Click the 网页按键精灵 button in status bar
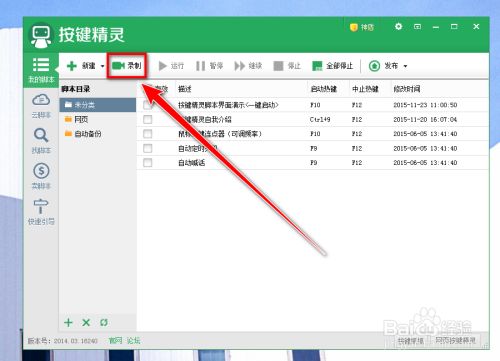 pyautogui.click(x=455, y=340)
